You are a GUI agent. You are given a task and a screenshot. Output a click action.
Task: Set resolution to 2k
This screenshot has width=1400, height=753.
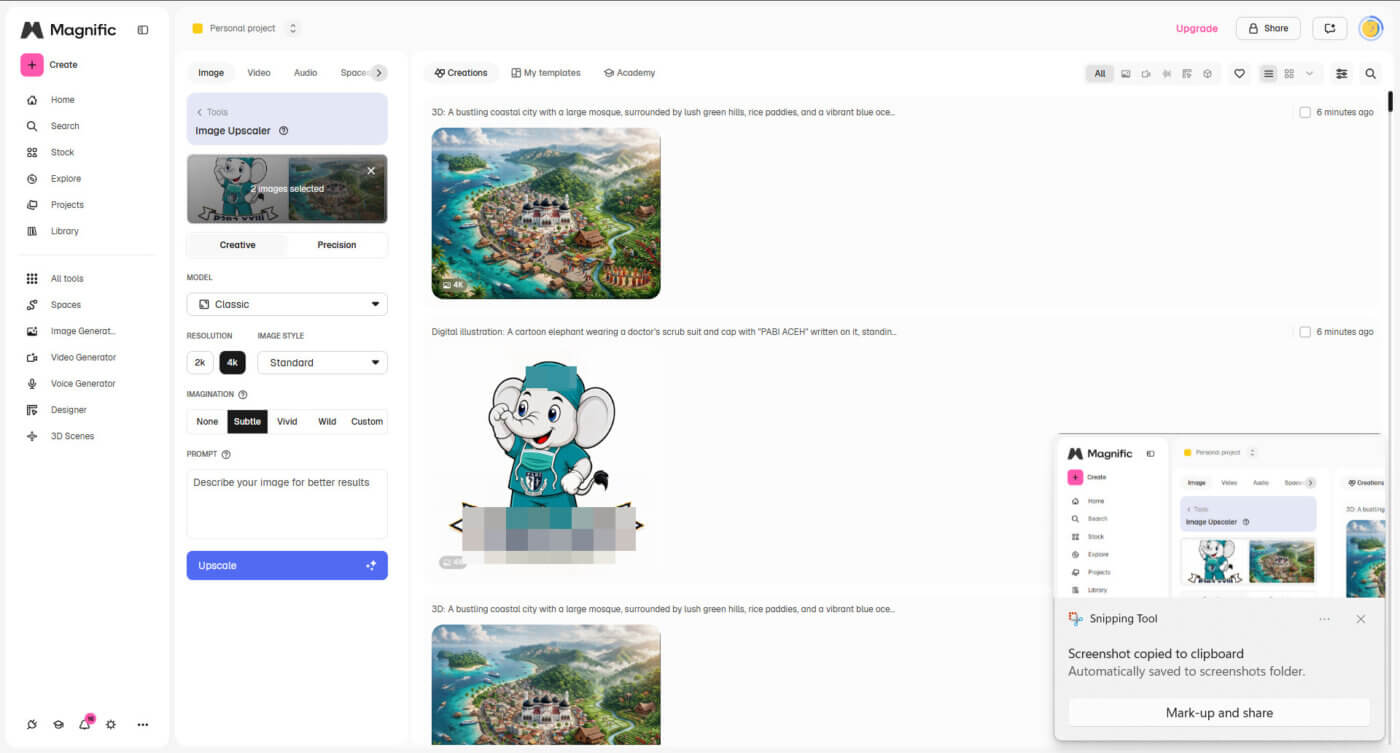[200, 362]
